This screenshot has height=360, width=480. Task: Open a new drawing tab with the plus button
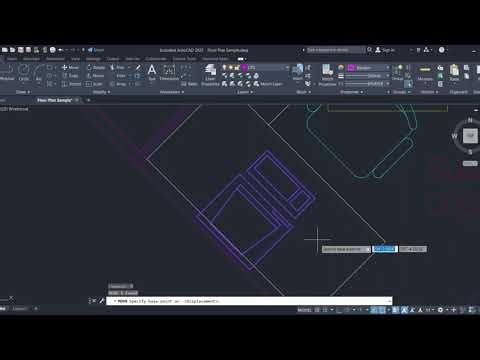(88, 100)
